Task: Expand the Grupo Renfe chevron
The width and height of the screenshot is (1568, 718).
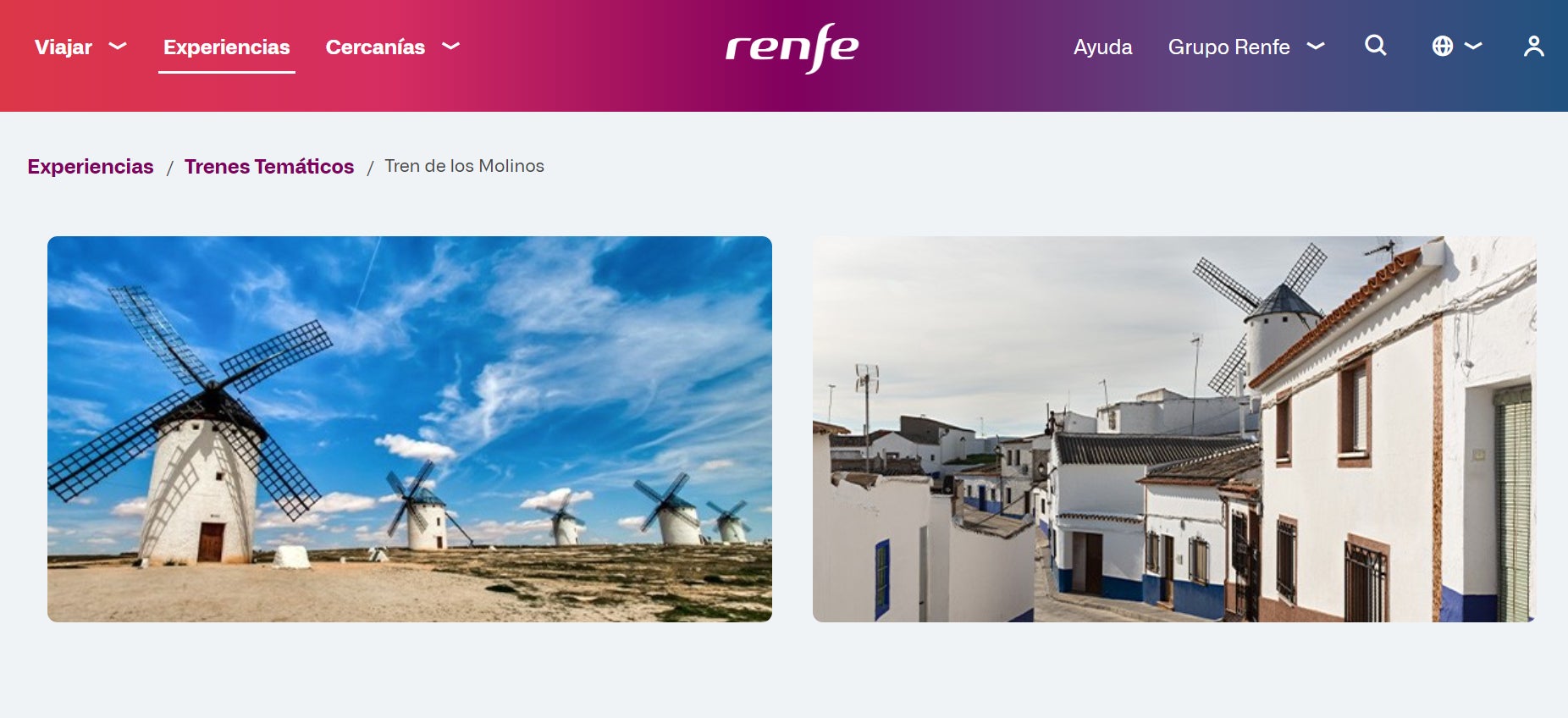Action: 1316,47
